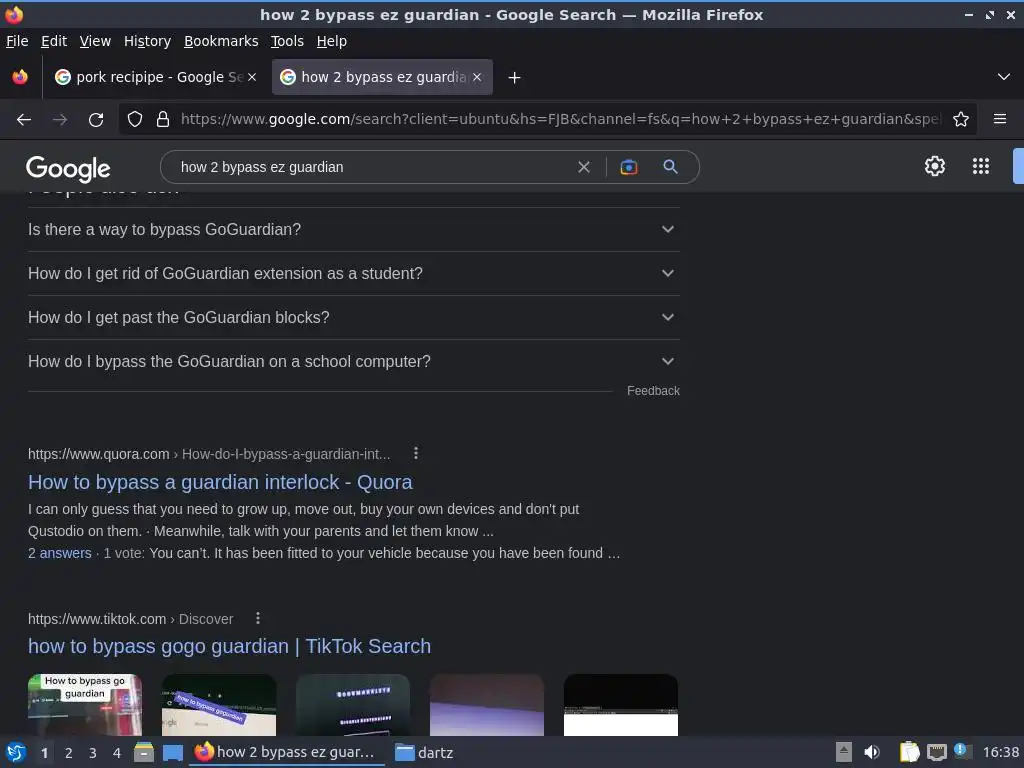Open 'How to bypass go guardian' video thumbnail
This screenshot has height=768, width=1024.
coord(85,705)
